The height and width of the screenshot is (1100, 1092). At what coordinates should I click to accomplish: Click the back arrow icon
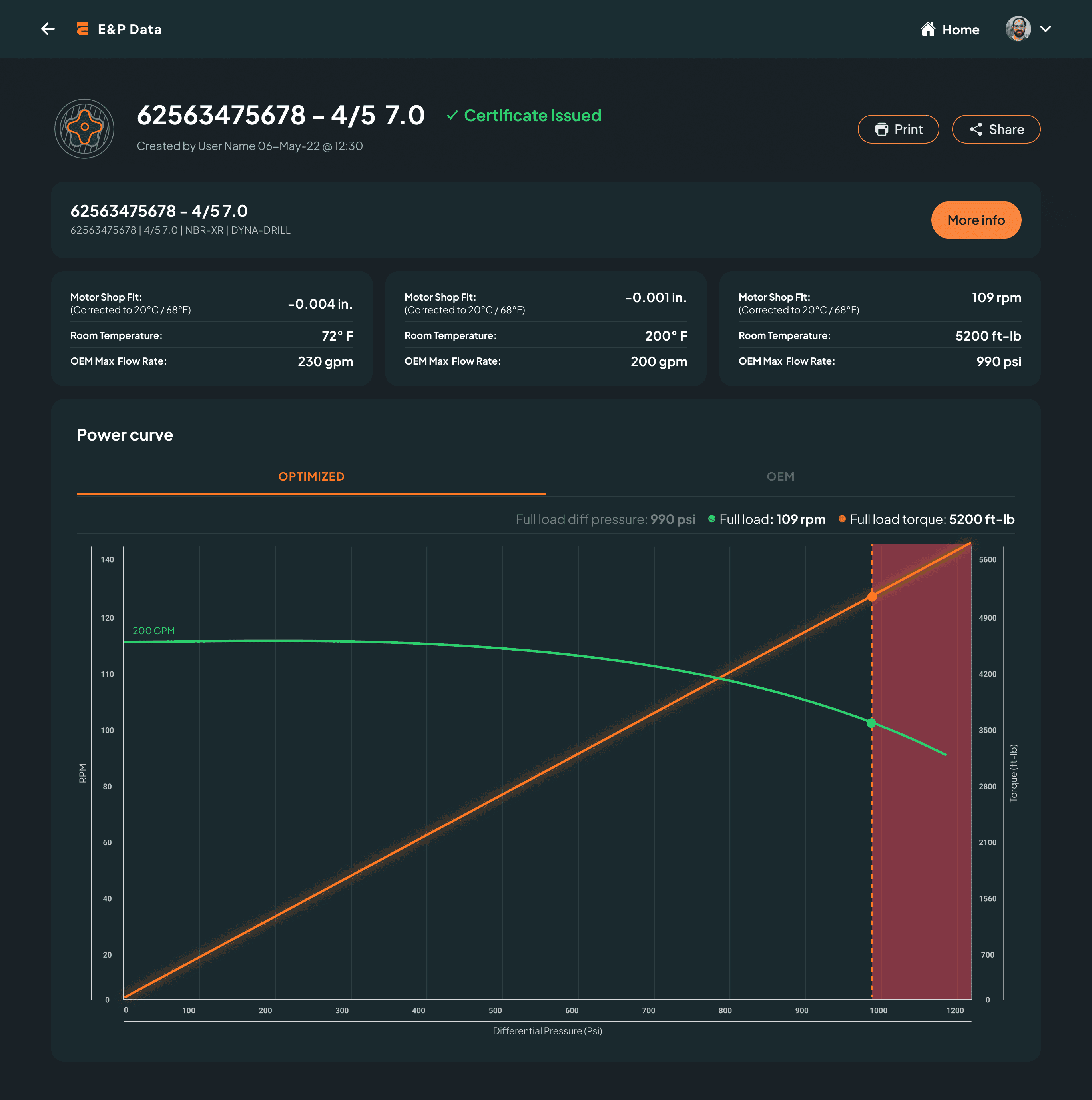[x=48, y=29]
